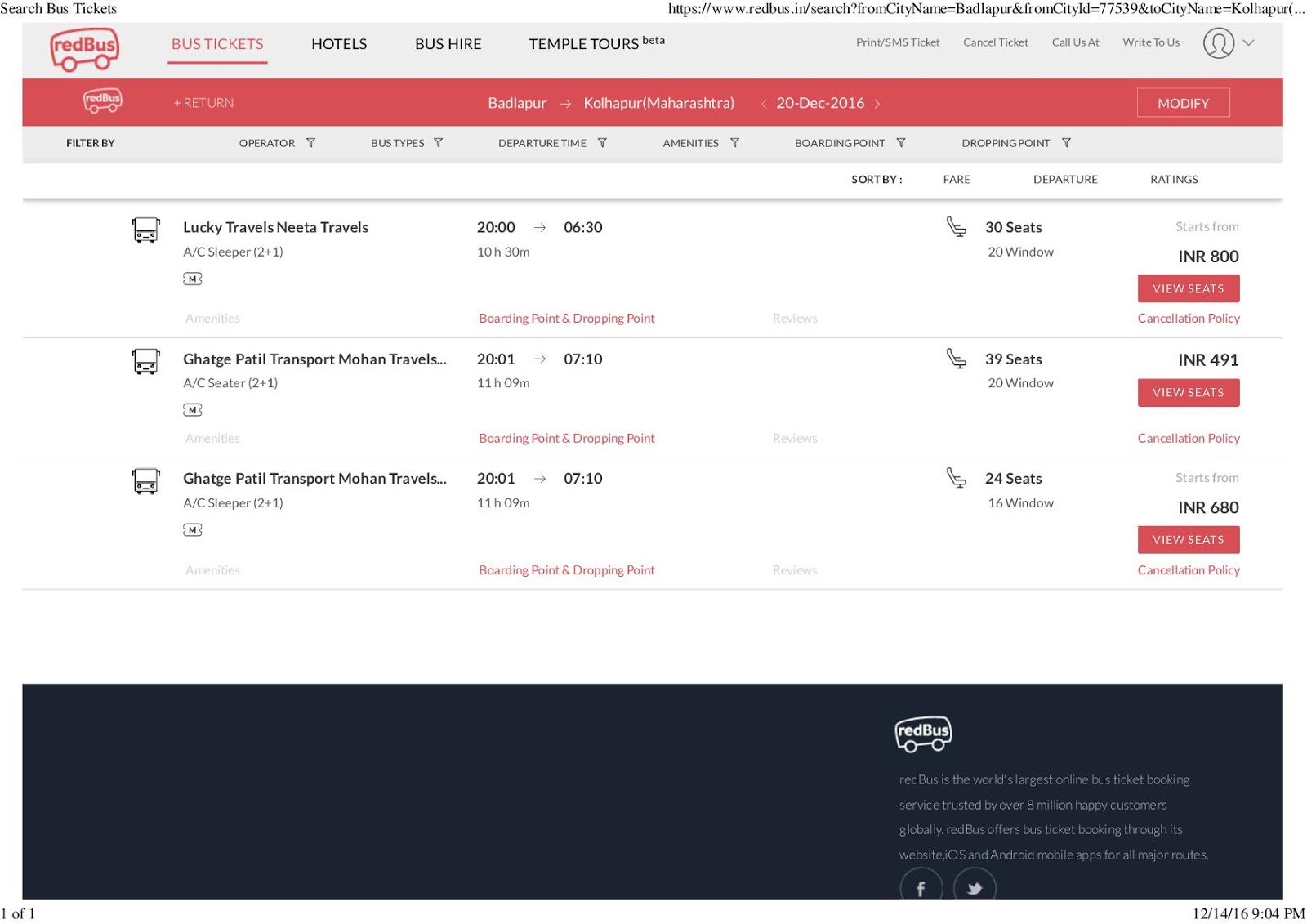The image size is (1307, 924).
Task: Click the M-ticket icon on the INR 680 bus
Action: coord(193,530)
